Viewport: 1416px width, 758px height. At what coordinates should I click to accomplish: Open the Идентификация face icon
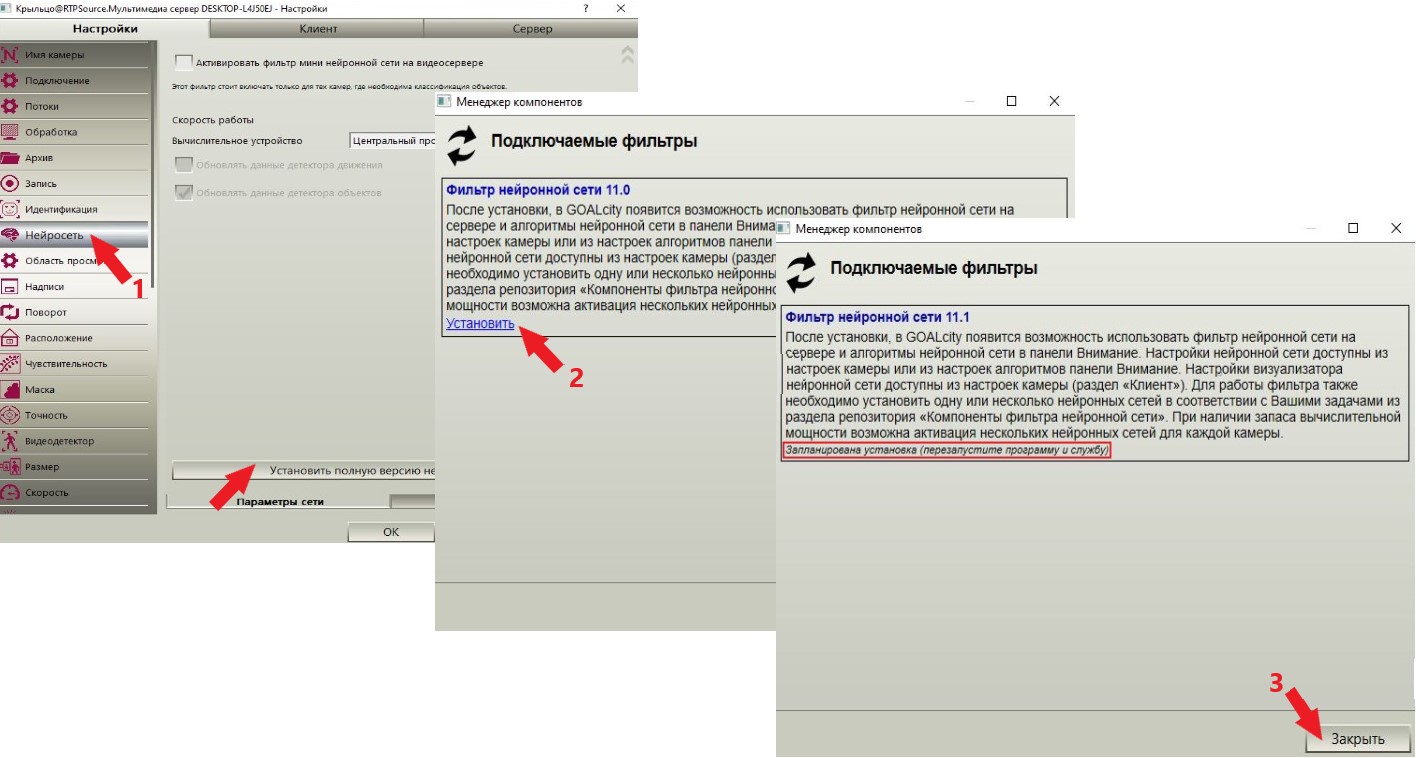(x=10, y=209)
